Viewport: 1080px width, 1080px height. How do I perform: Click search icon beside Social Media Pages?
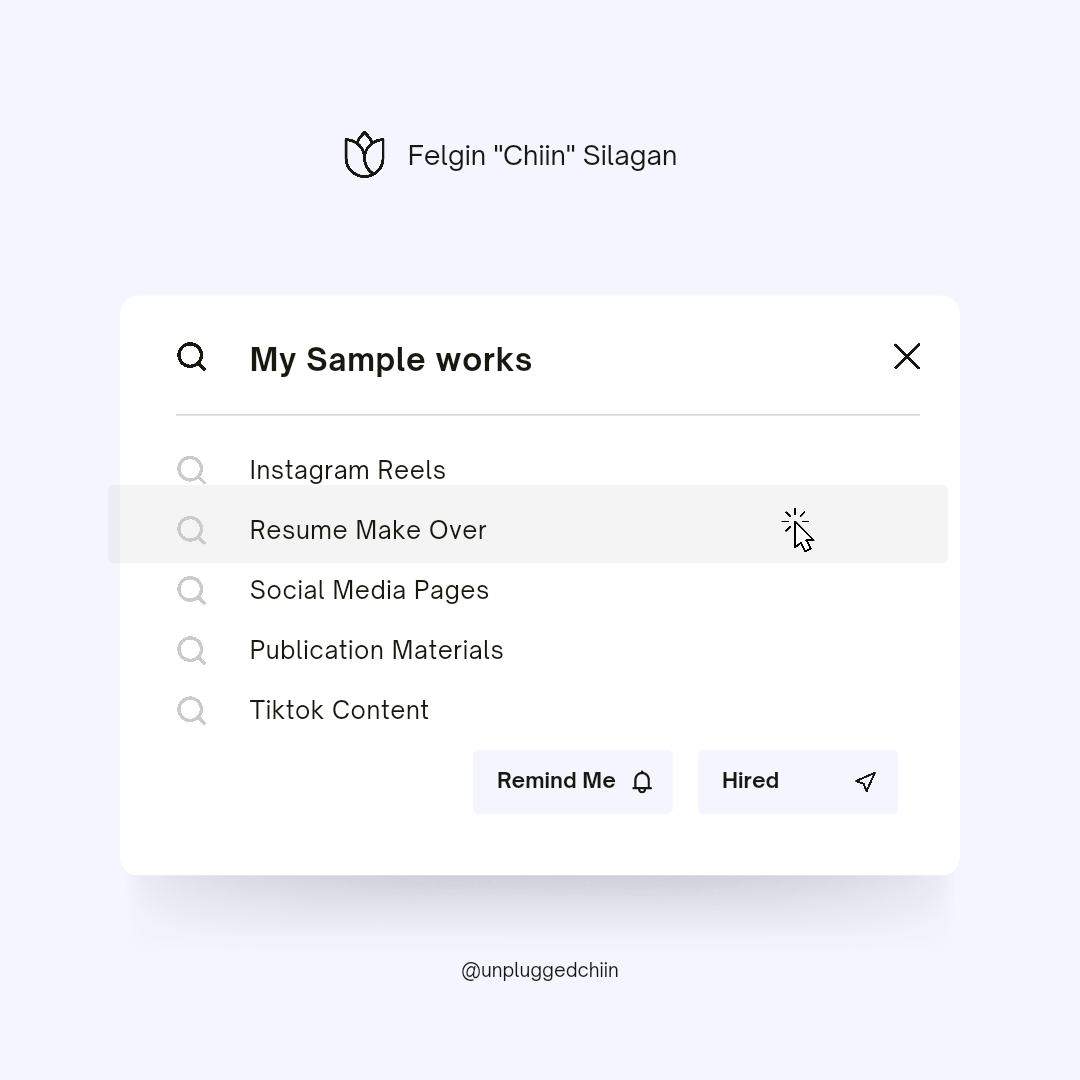[x=191, y=590]
